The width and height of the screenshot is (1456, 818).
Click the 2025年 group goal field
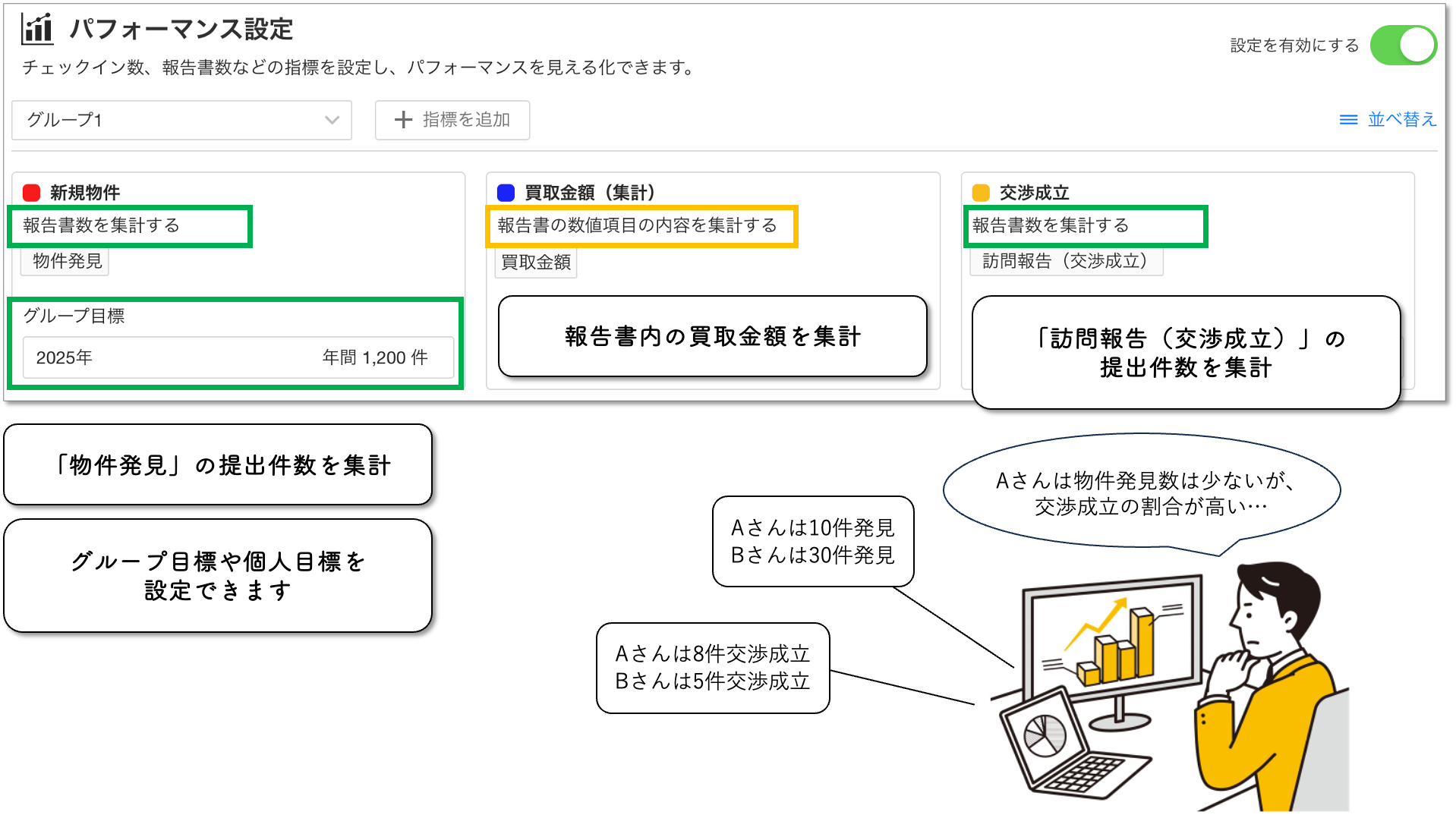coord(238,357)
